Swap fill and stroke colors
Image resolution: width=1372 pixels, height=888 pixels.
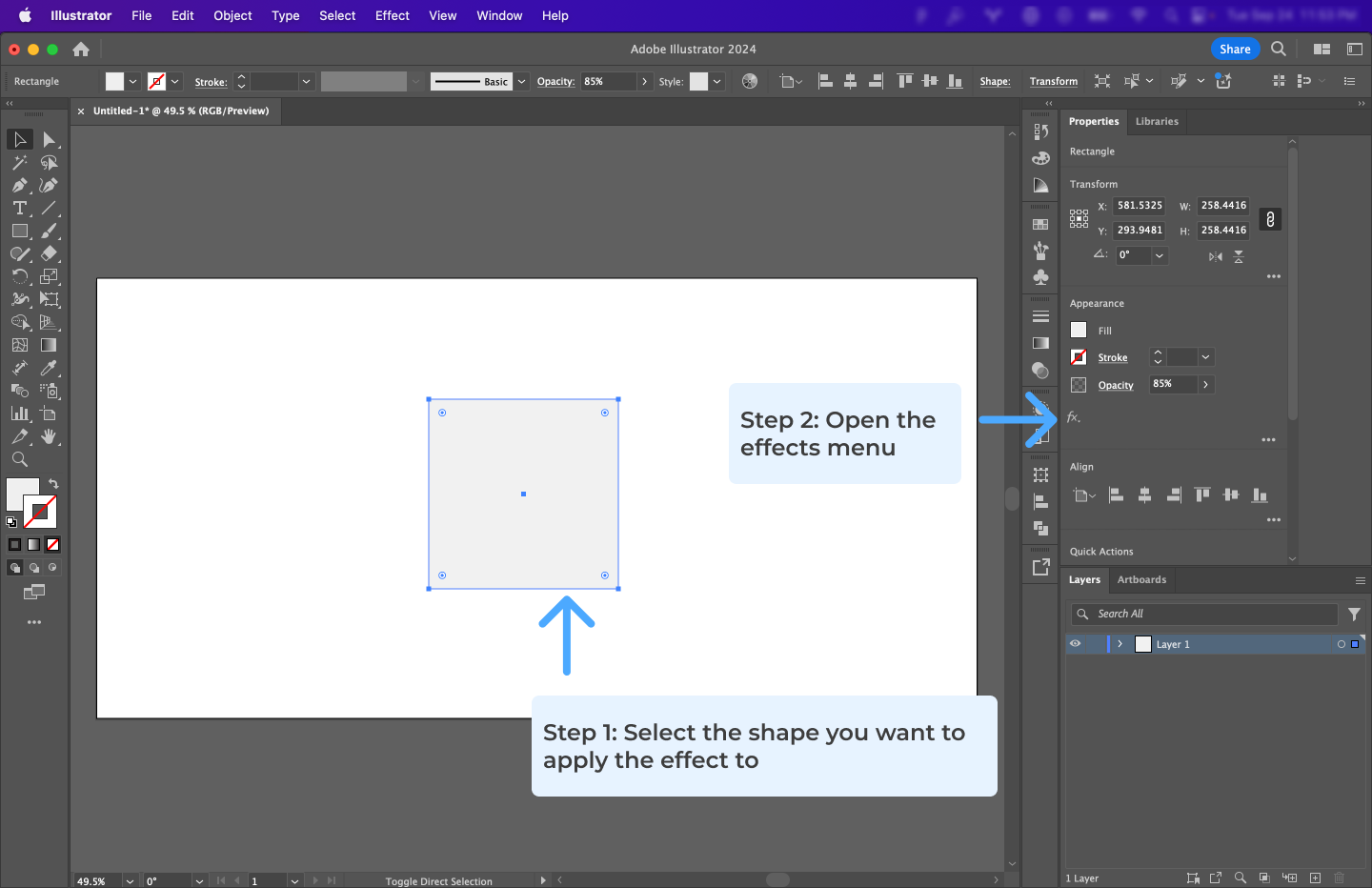[53, 484]
